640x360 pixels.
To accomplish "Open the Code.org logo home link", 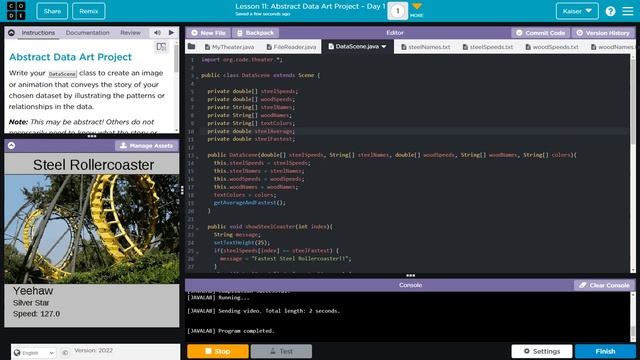I will (x=16, y=11).
